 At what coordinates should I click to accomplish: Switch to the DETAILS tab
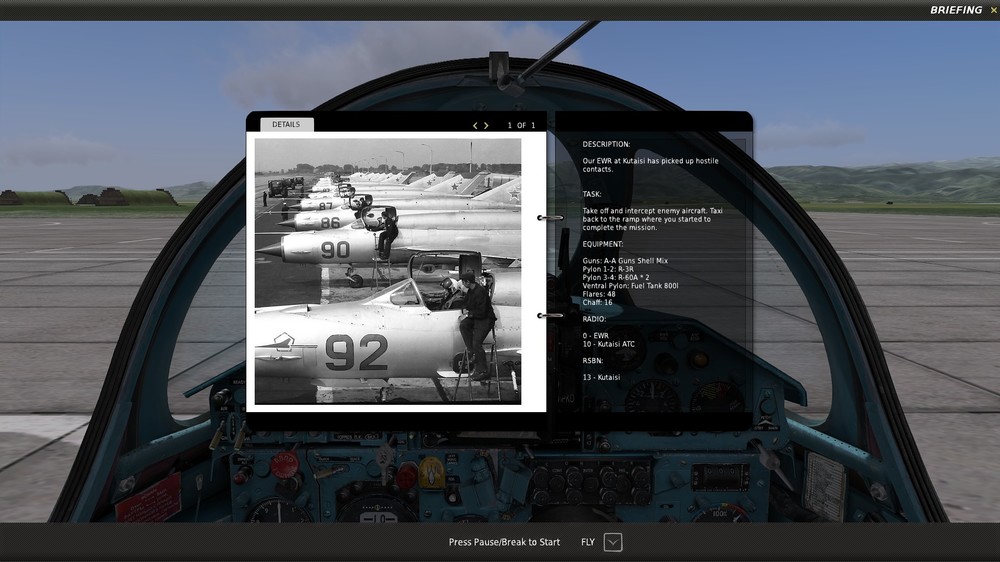(286, 125)
